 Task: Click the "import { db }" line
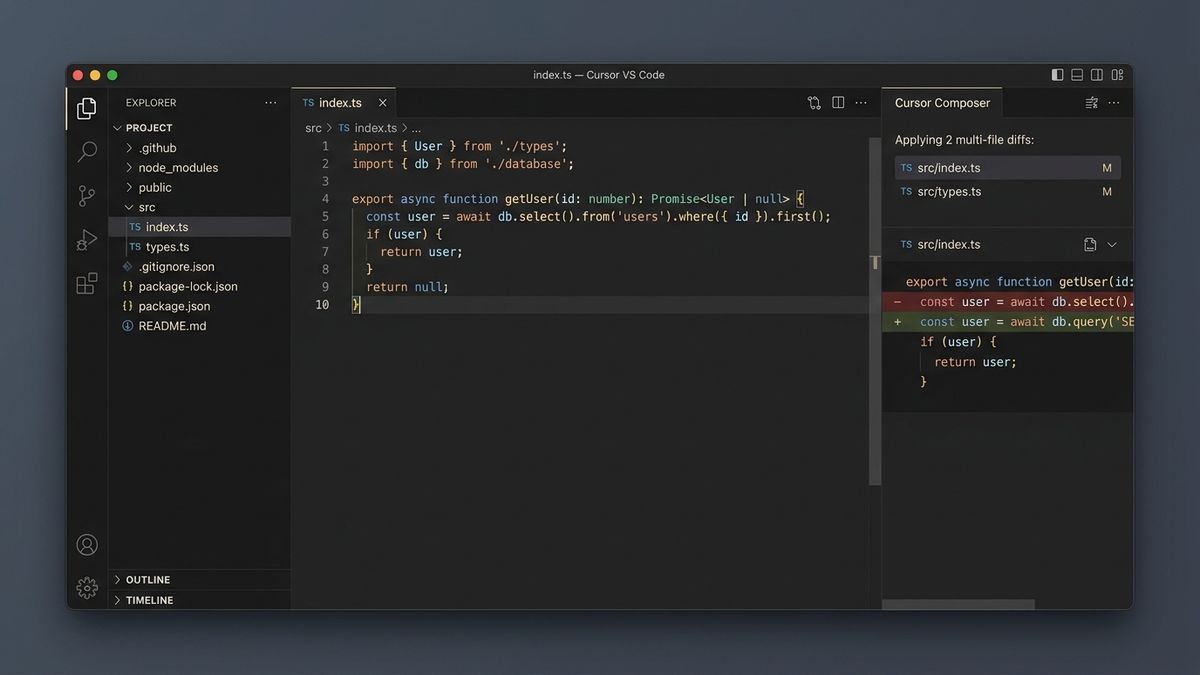click(x=463, y=164)
